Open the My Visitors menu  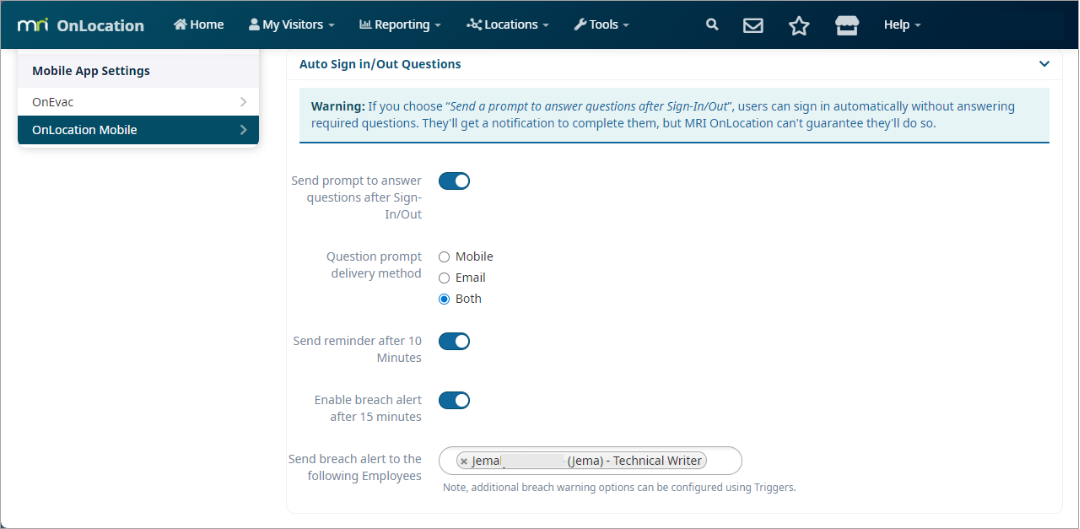click(x=291, y=25)
